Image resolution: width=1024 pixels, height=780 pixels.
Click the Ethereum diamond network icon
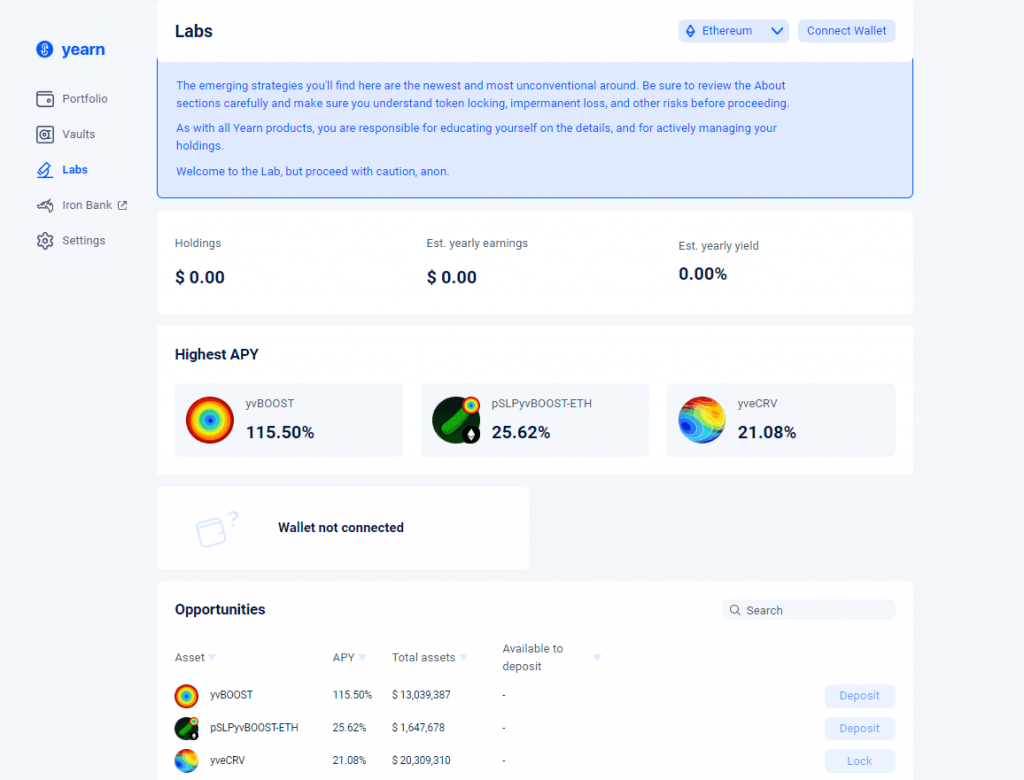(690, 31)
